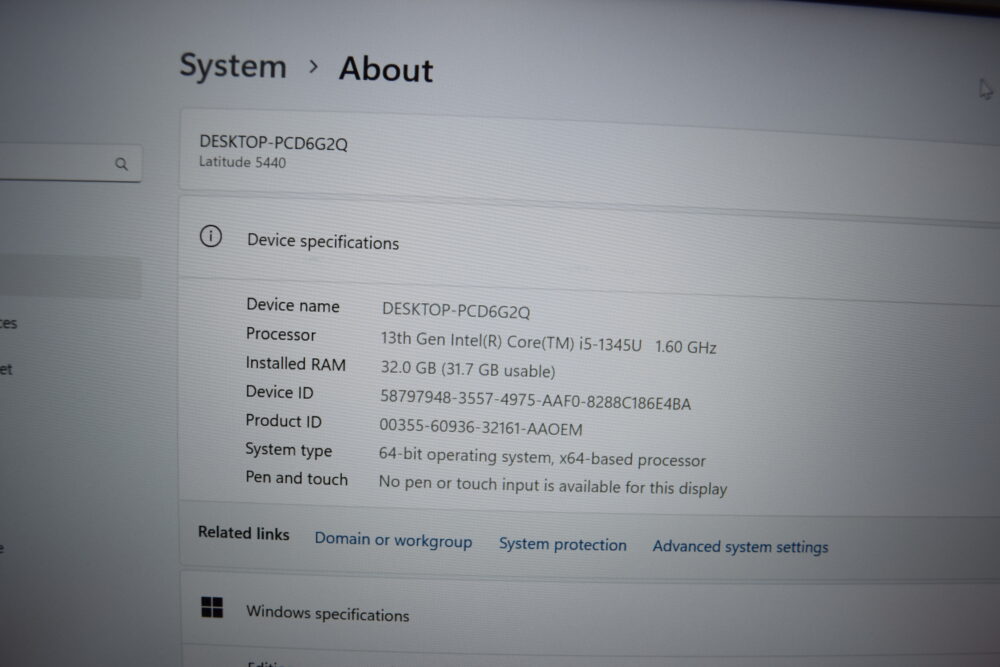Select the Device ID value starting 58797948
This screenshot has width=1000, height=667.
tap(536, 400)
